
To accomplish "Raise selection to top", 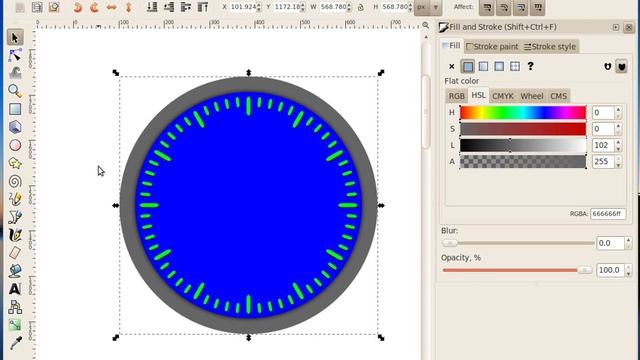I will [x=203, y=7].
